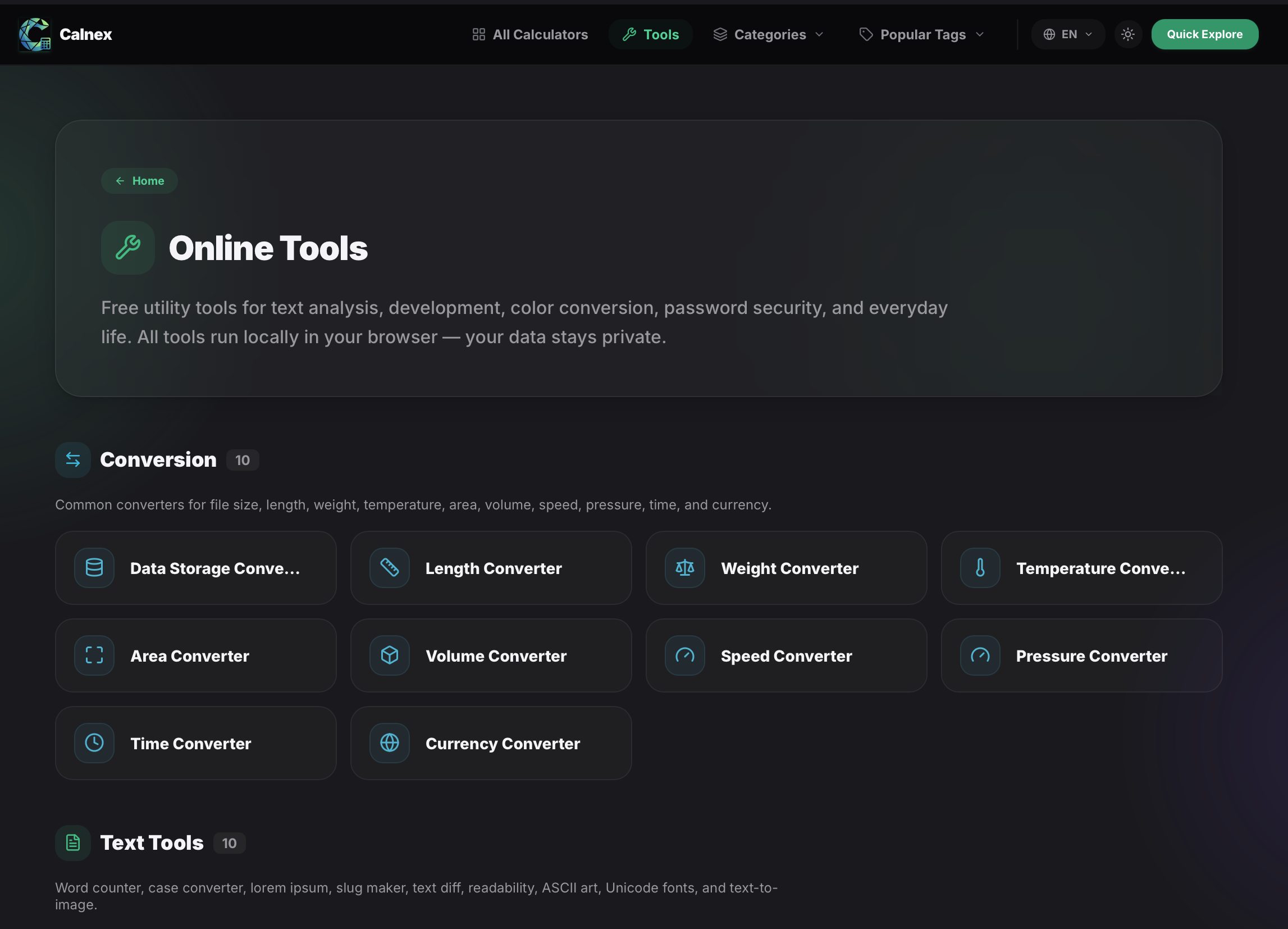Click the Conversion section heading

[x=158, y=459]
